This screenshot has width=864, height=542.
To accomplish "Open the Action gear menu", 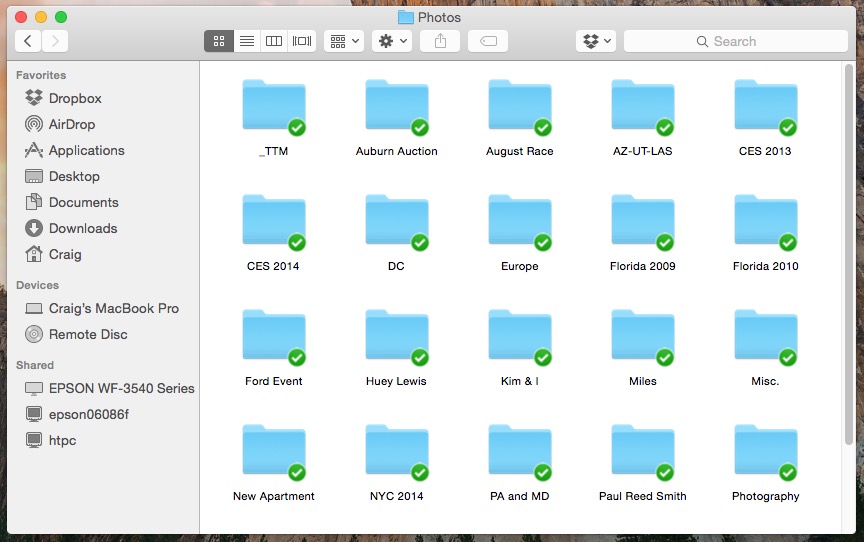I will tap(392, 41).
